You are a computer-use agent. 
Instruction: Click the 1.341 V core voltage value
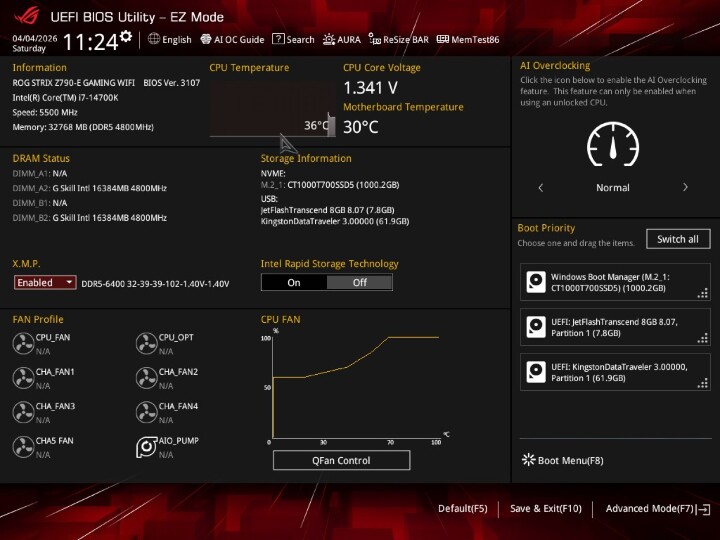click(x=370, y=88)
